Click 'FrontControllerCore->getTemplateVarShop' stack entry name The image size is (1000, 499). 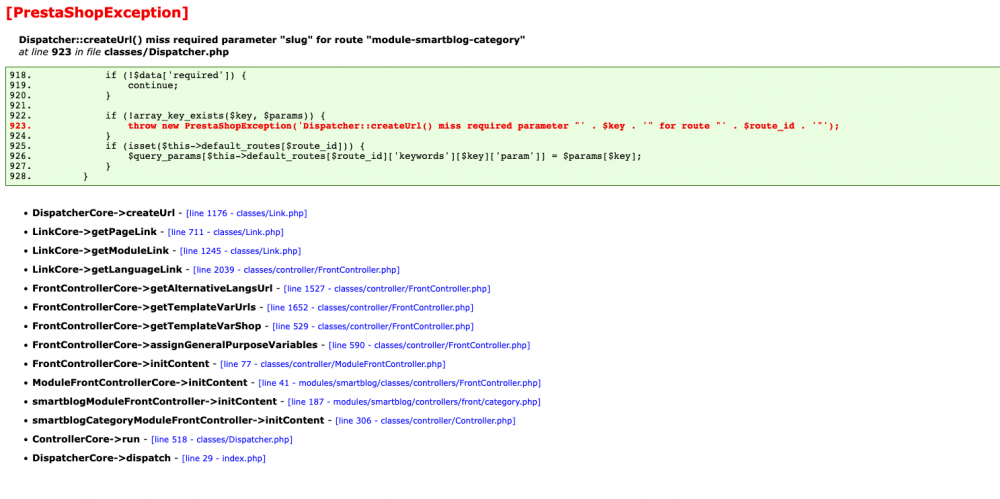[x=147, y=327]
